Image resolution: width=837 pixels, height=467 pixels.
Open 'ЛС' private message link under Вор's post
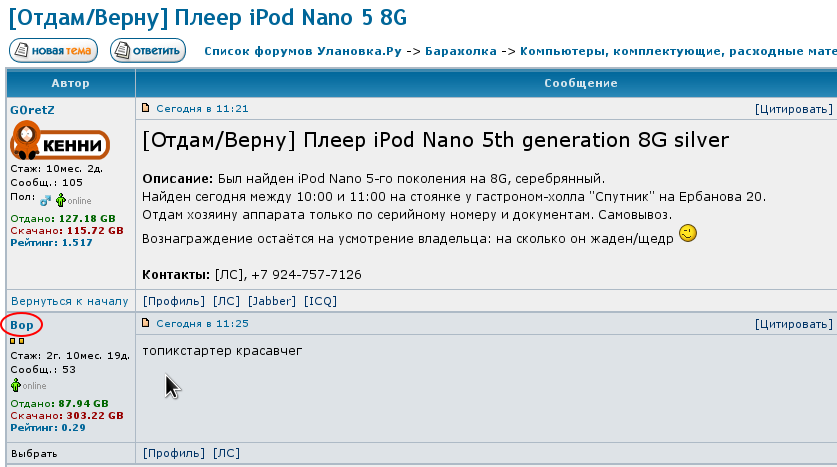pyautogui.click(x=226, y=453)
